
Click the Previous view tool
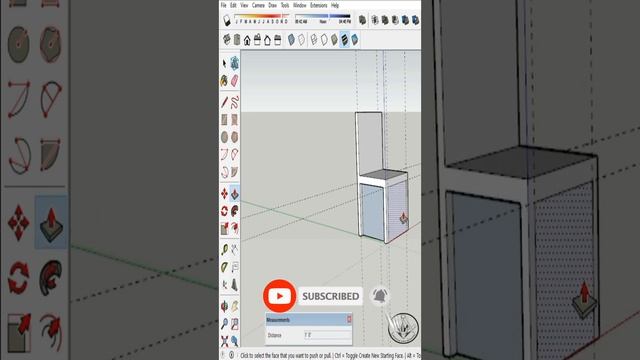click(x=235, y=340)
